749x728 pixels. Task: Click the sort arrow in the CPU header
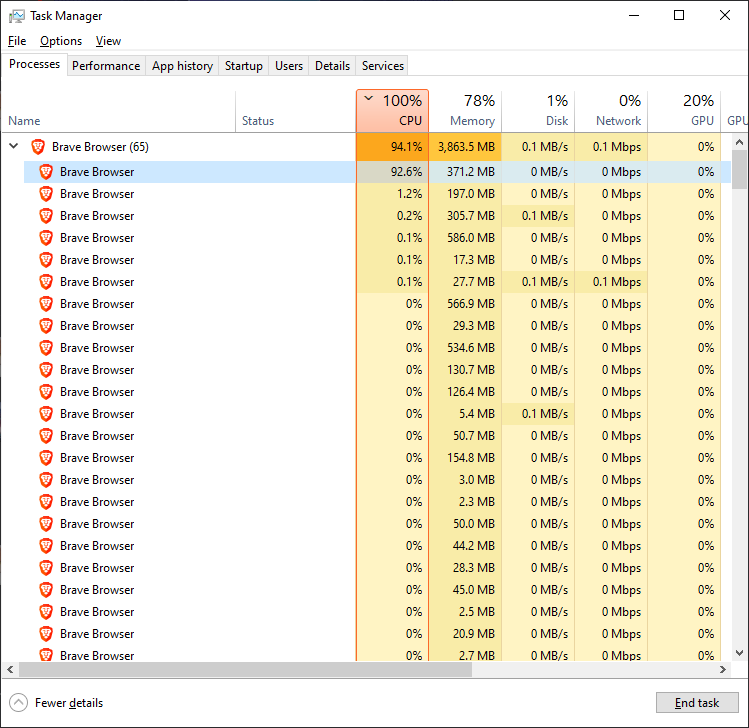pos(368,99)
